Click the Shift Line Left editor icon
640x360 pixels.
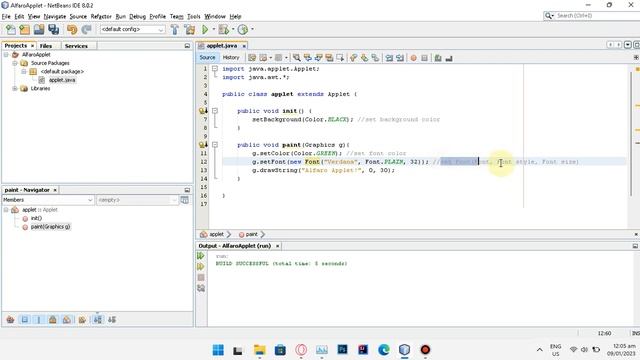[389, 58]
